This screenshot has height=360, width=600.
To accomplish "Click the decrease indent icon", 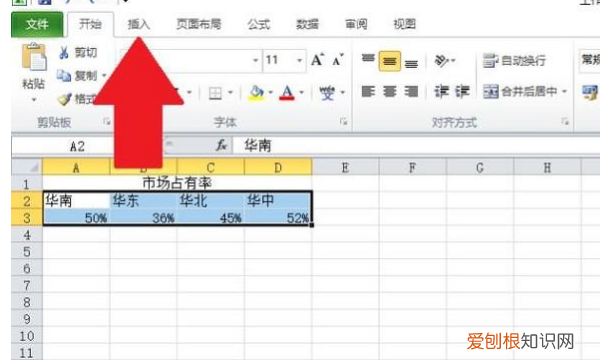I will tap(441, 92).
